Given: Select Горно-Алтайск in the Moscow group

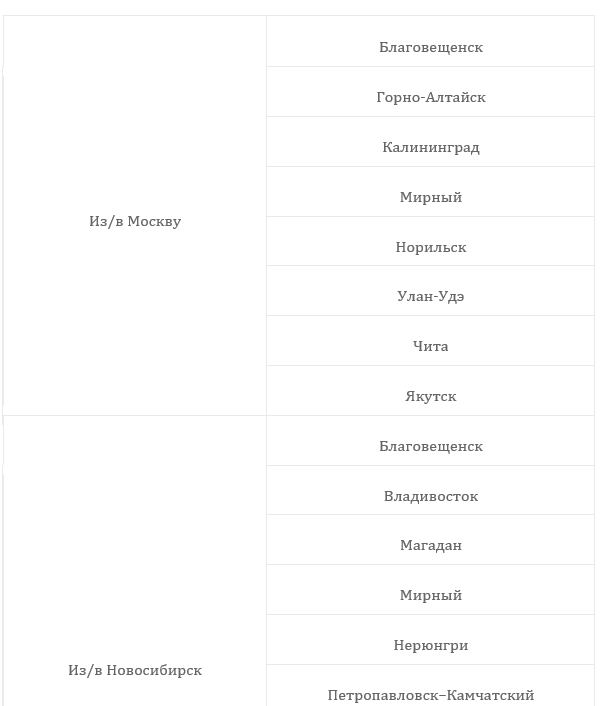Looking at the screenshot, I should tap(431, 92).
